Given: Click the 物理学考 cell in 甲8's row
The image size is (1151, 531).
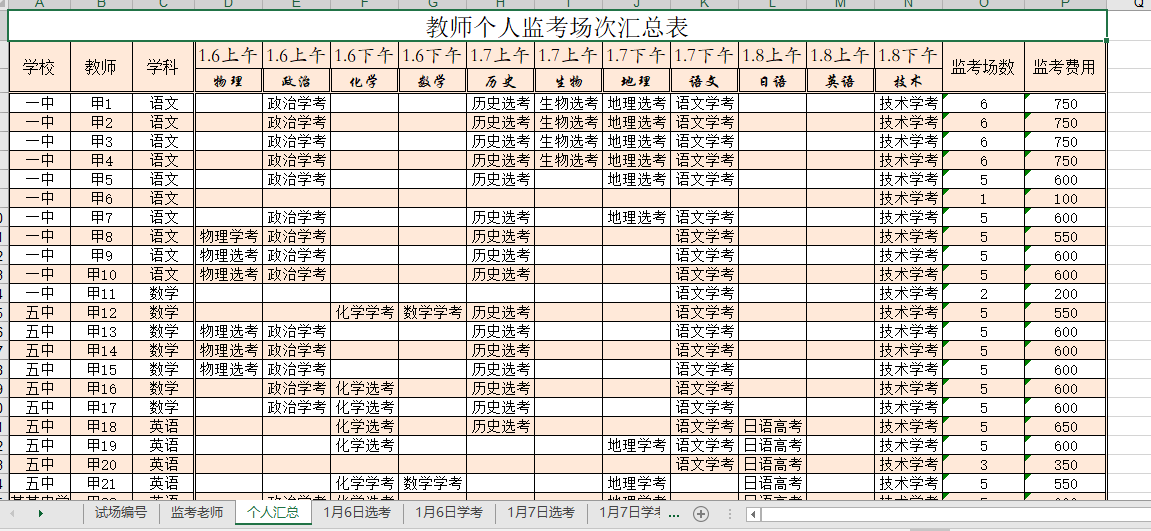Looking at the screenshot, I should [x=228, y=236].
